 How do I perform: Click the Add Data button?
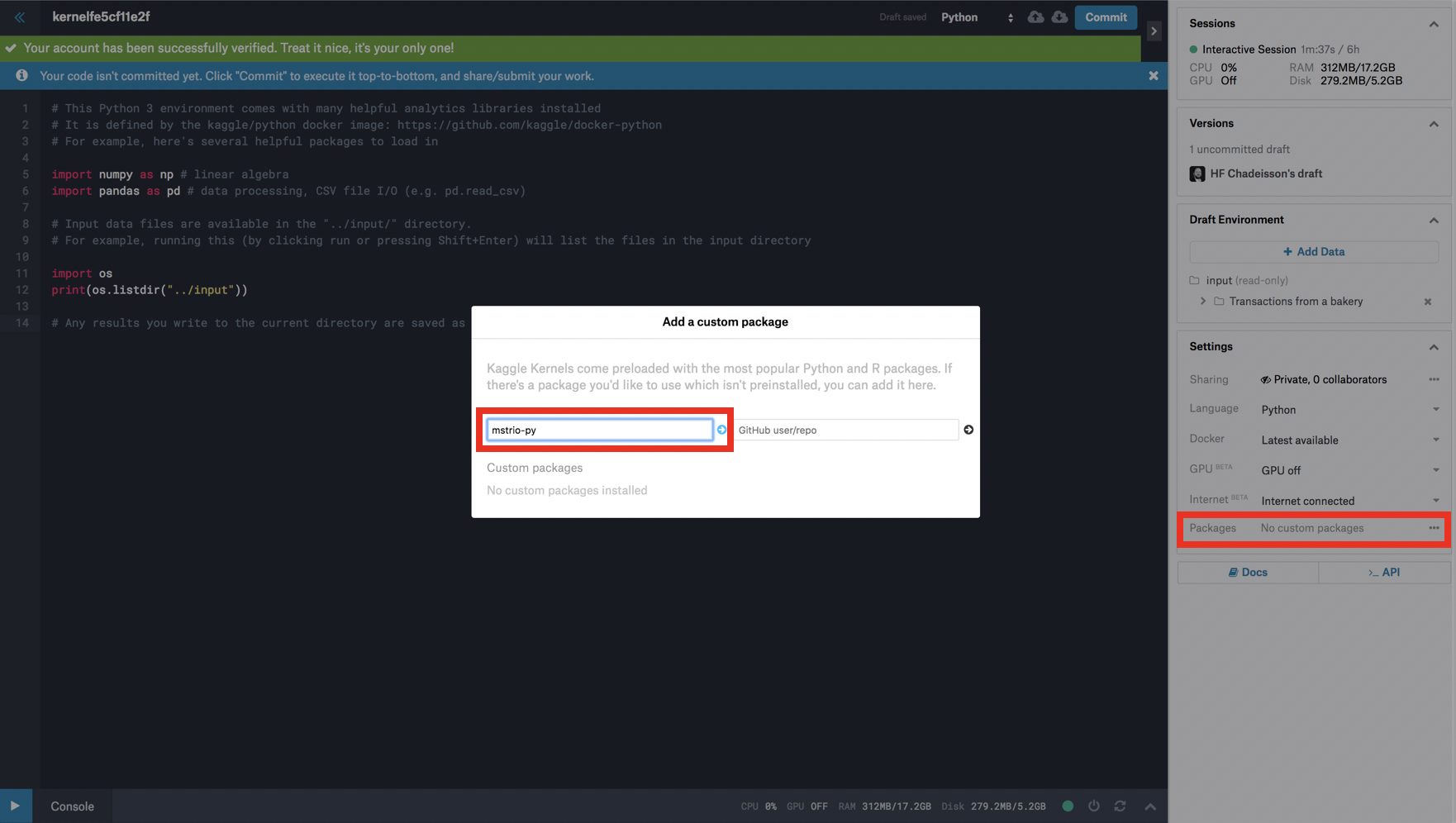1313,251
